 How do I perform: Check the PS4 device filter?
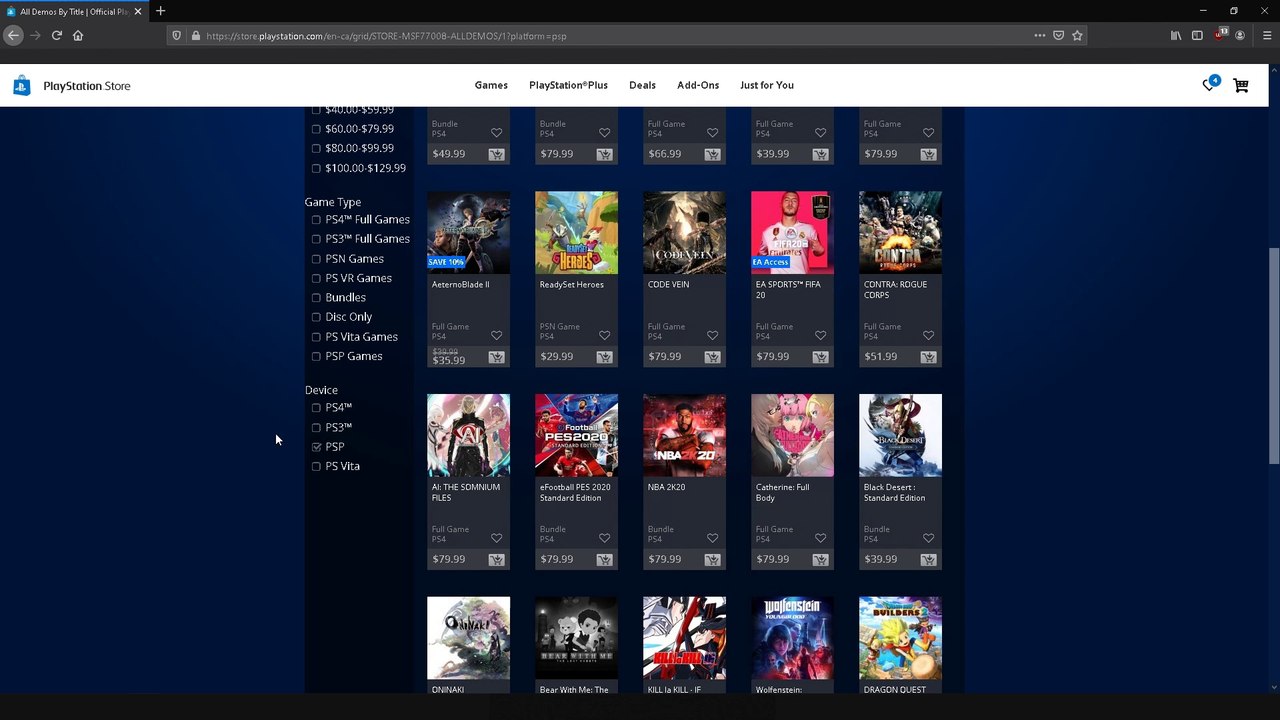point(316,408)
